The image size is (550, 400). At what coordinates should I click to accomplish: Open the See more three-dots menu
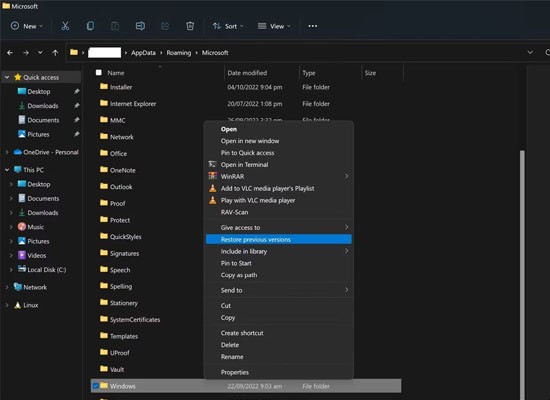tap(313, 26)
